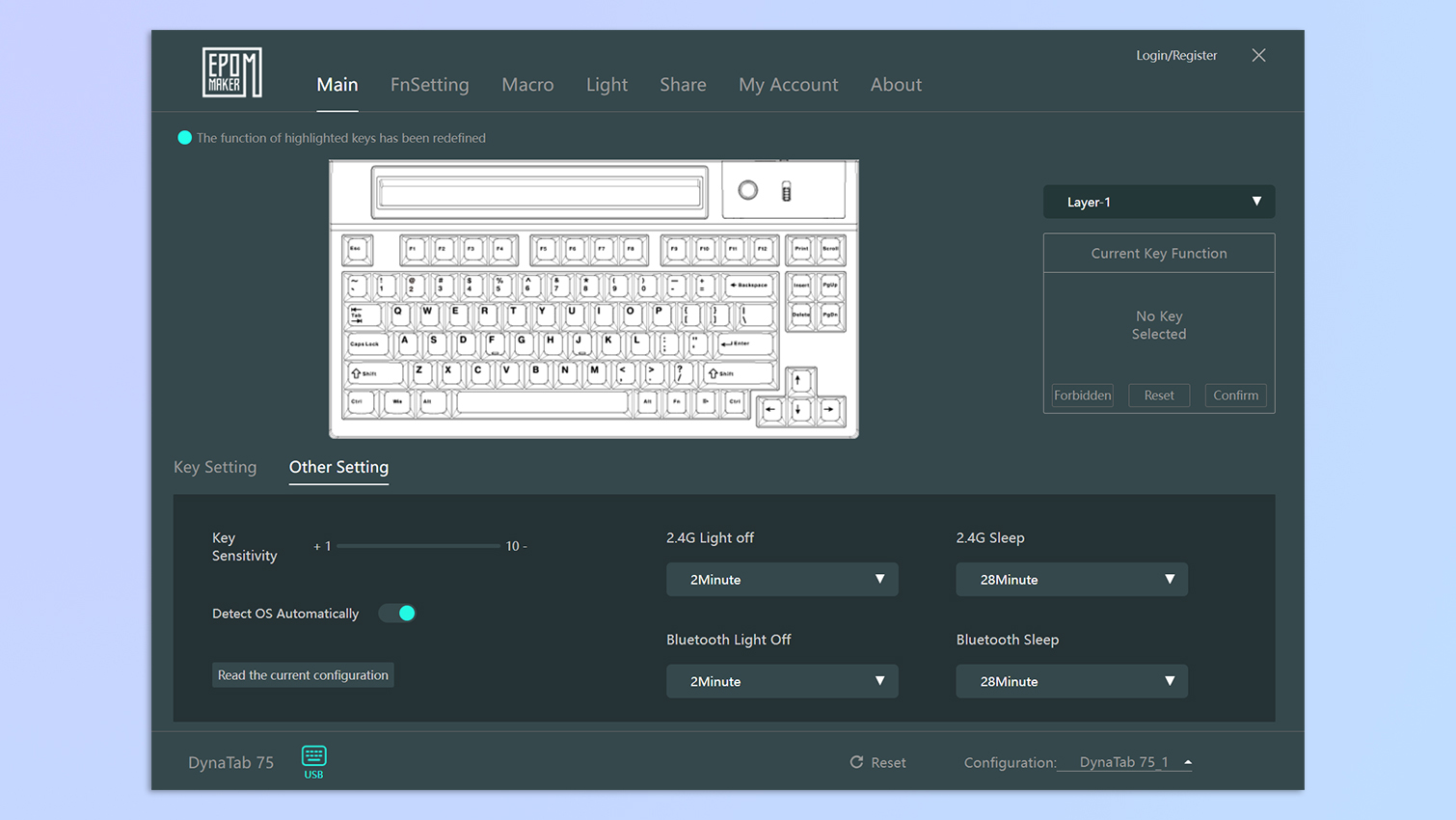Switch to the FnSetting tab
1456x820 pixels.
(429, 85)
